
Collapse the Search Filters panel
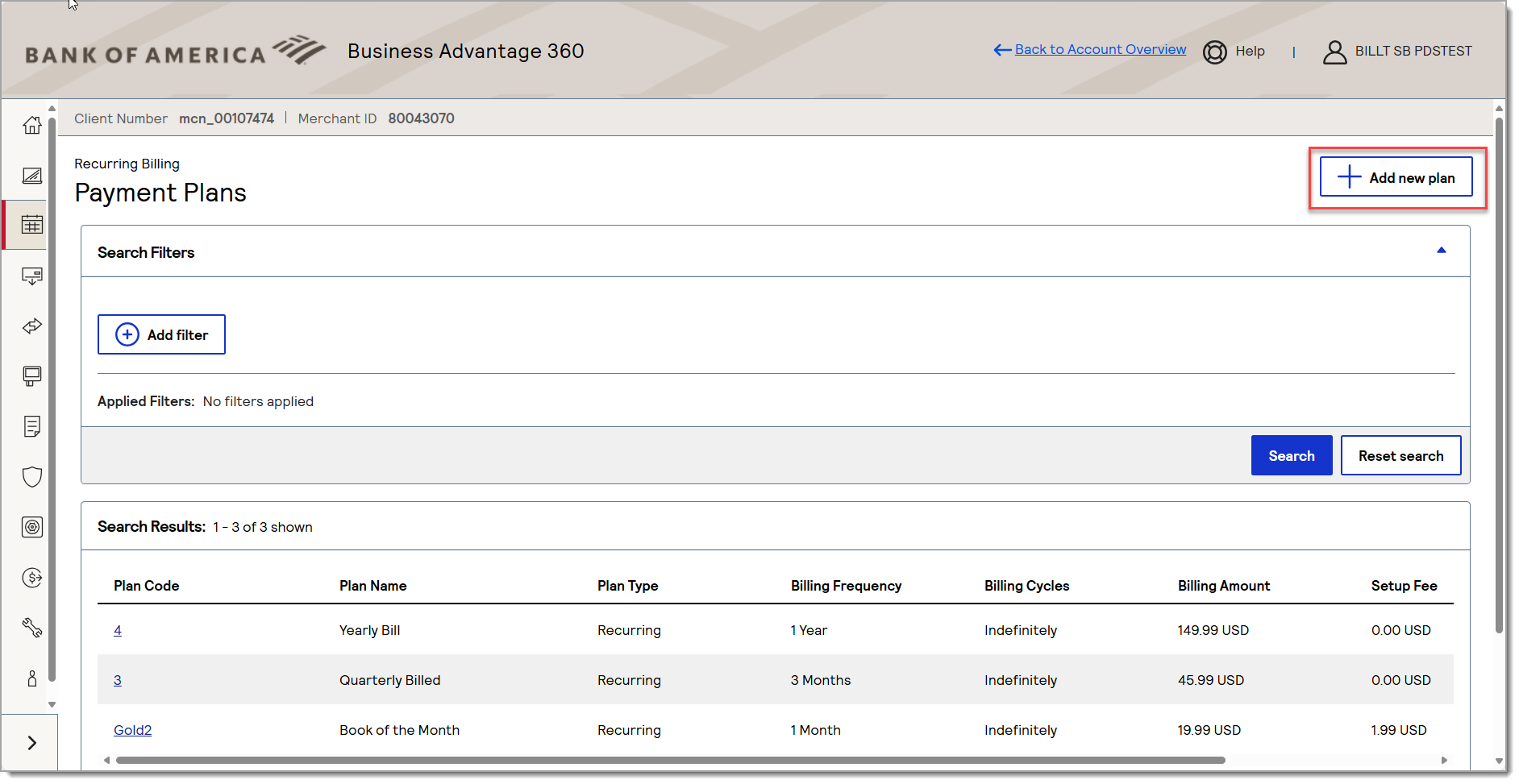pyautogui.click(x=1442, y=251)
